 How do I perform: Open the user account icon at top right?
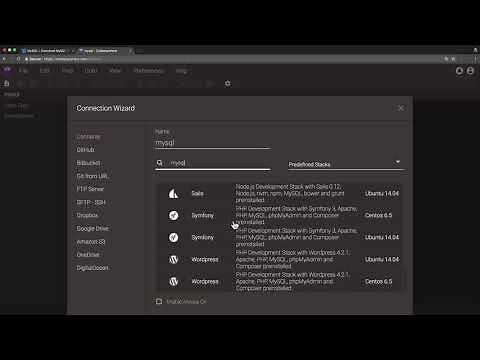(470, 71)
